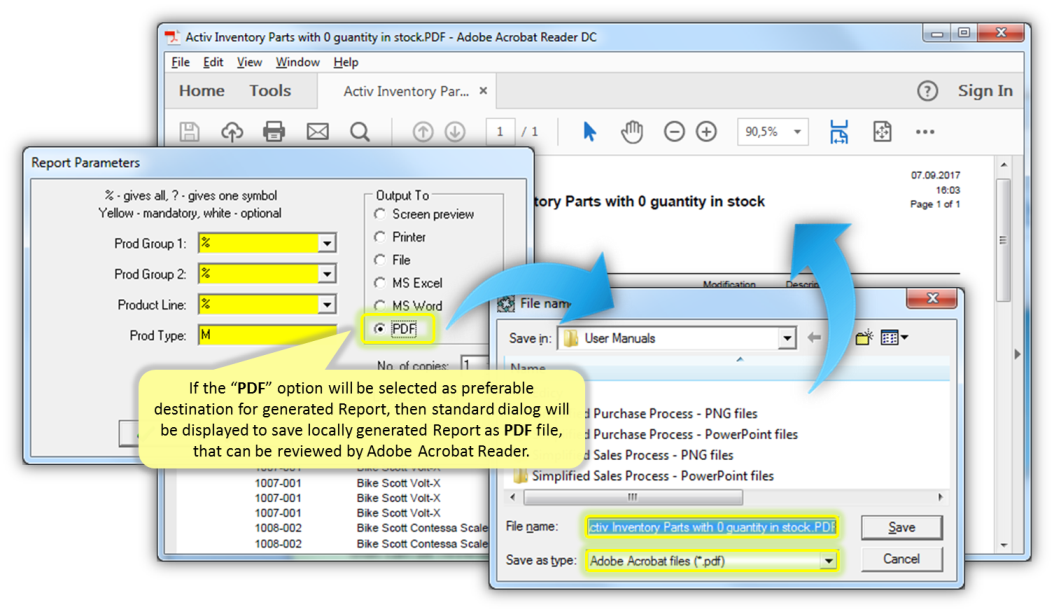Expand the Prod Group 2 dropdown
The width and height of the screenshot is (1054, 612).
327,274
